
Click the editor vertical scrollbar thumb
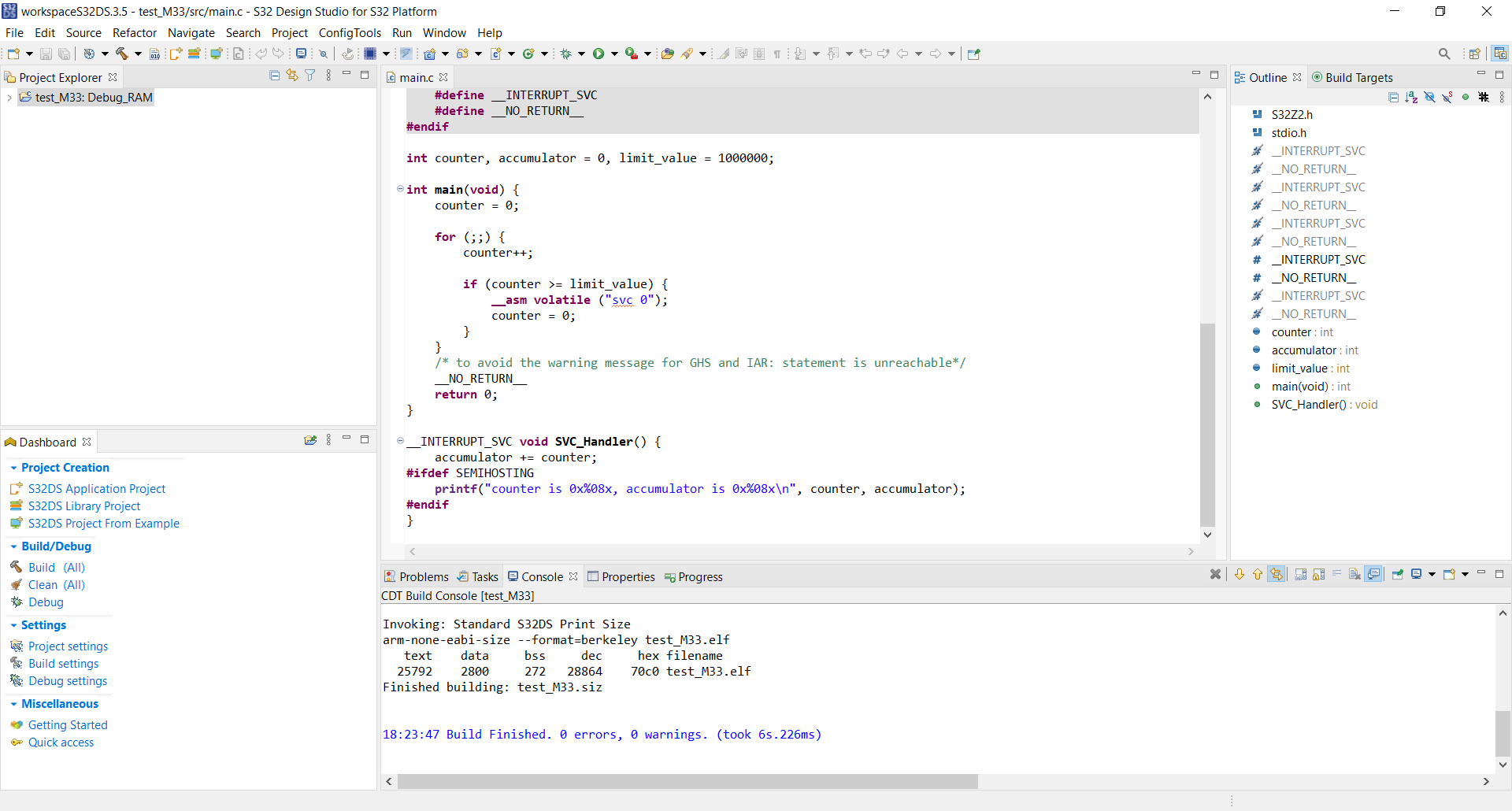coord(1207,424)
